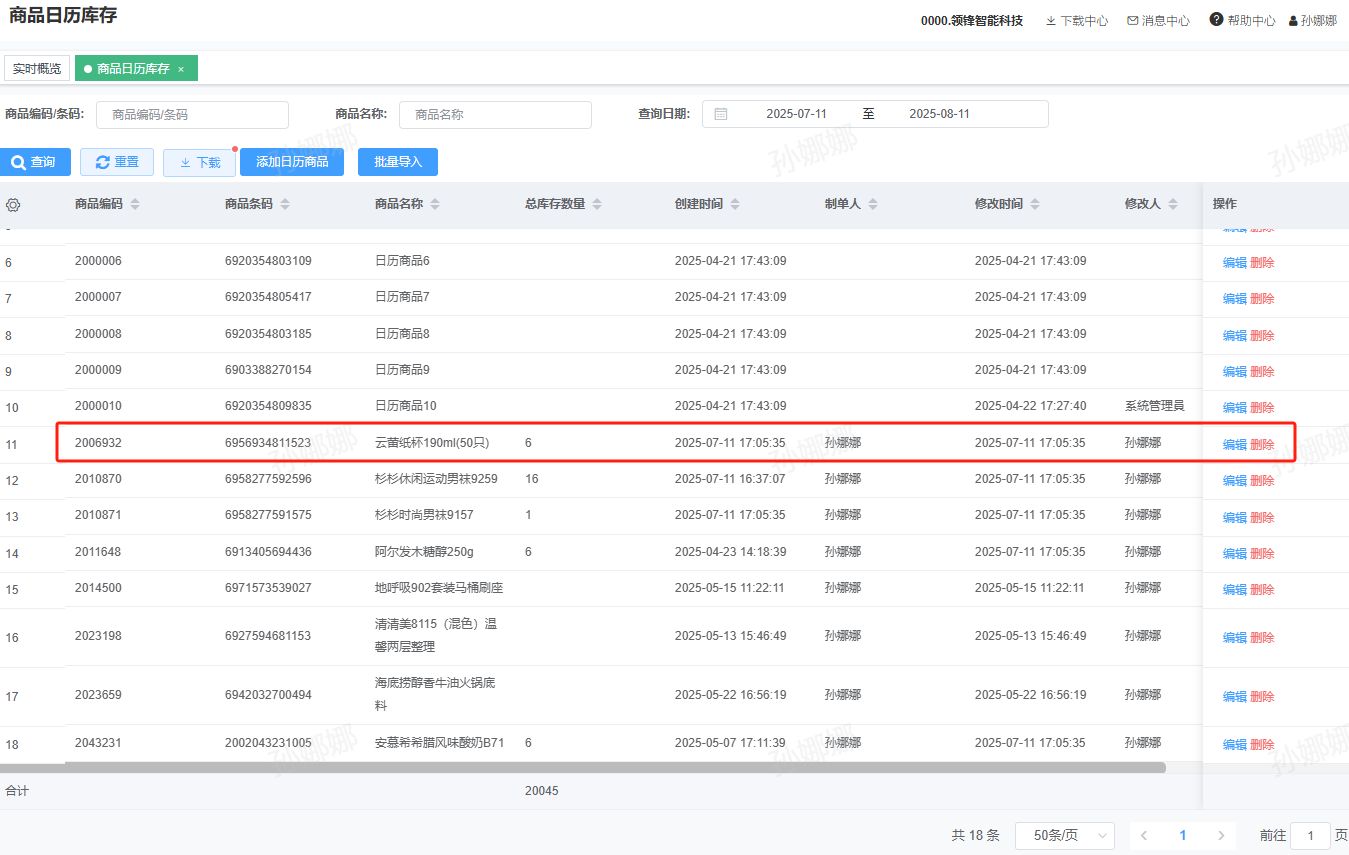Open the 下载中心 download center
The height and width of the screenshot is (855, 1349).
tap(1076, 21)
